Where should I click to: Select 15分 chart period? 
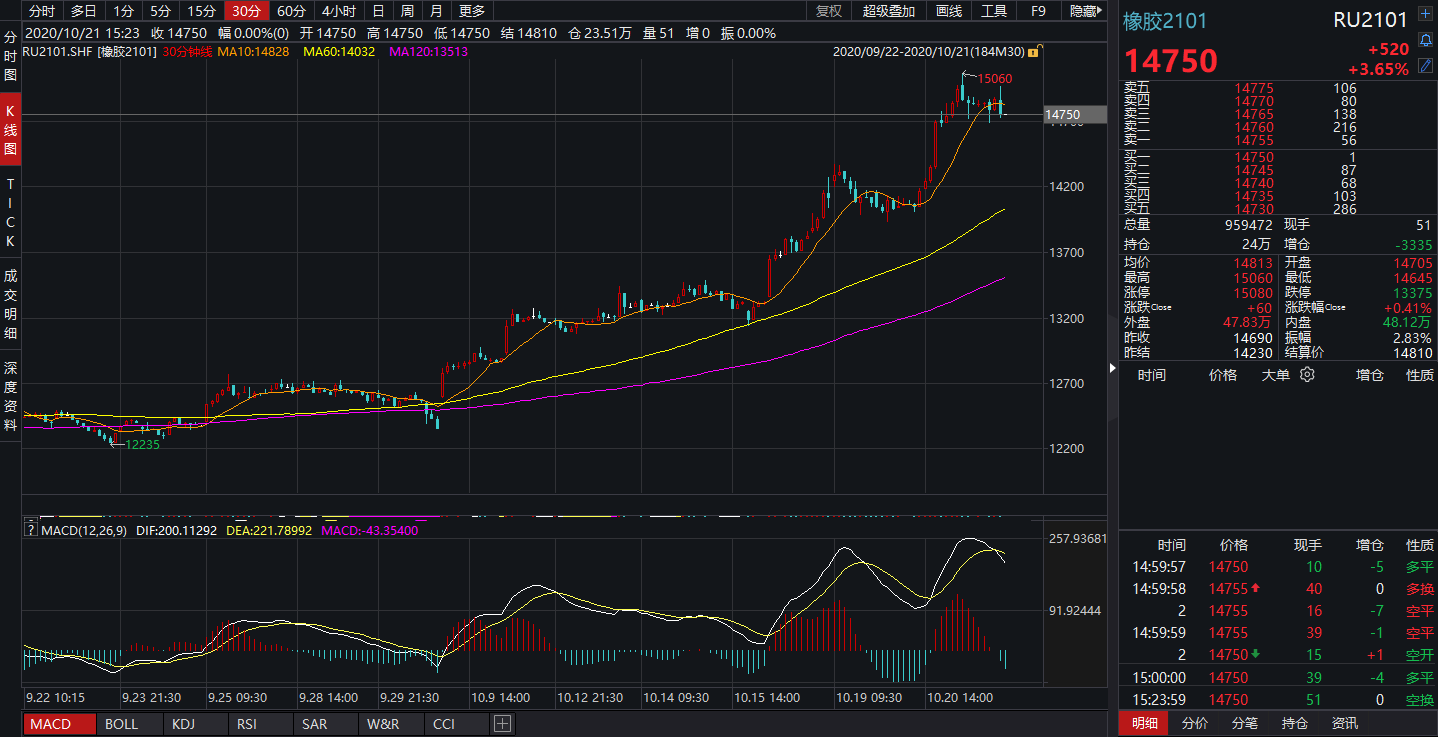coord(201,11)
